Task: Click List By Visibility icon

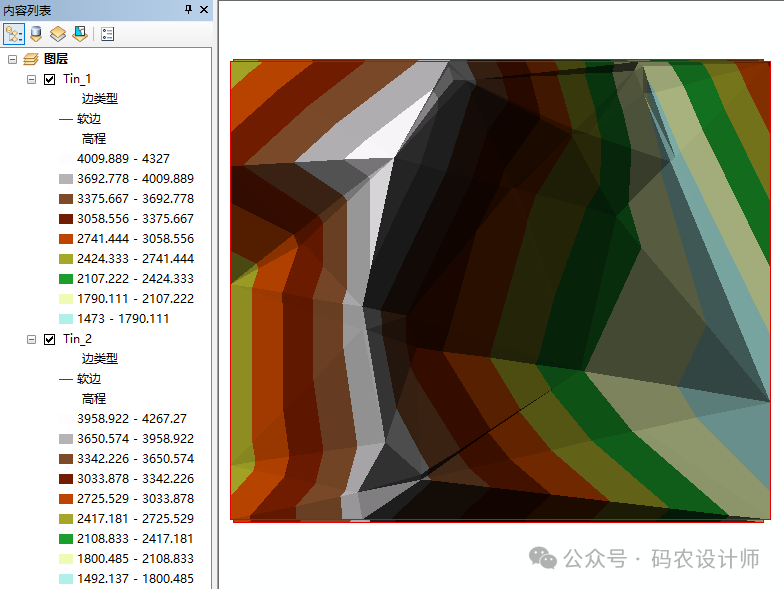Action: [x=58, y=33]
